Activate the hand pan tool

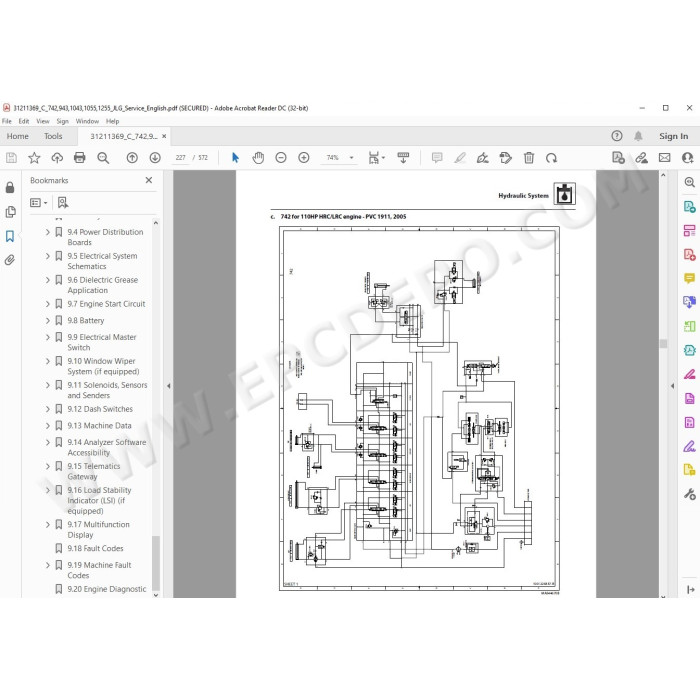(258, 158)
